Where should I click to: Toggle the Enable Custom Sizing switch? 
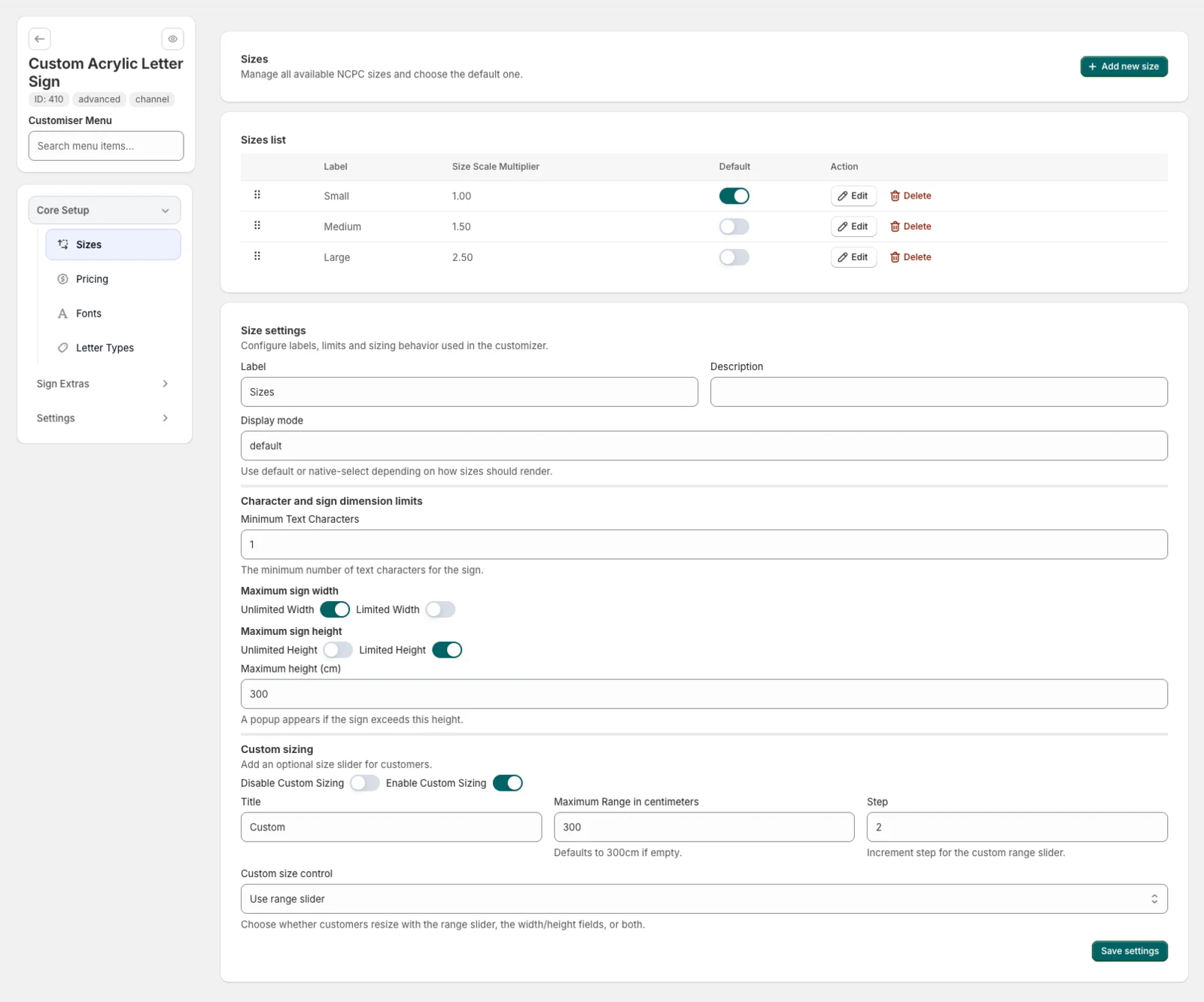click(x=508, y=783)
